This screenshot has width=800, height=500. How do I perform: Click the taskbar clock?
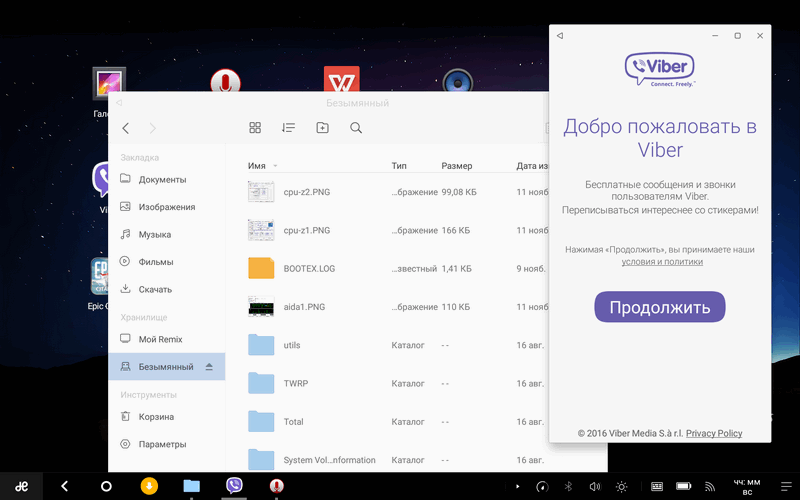point(747,487)
